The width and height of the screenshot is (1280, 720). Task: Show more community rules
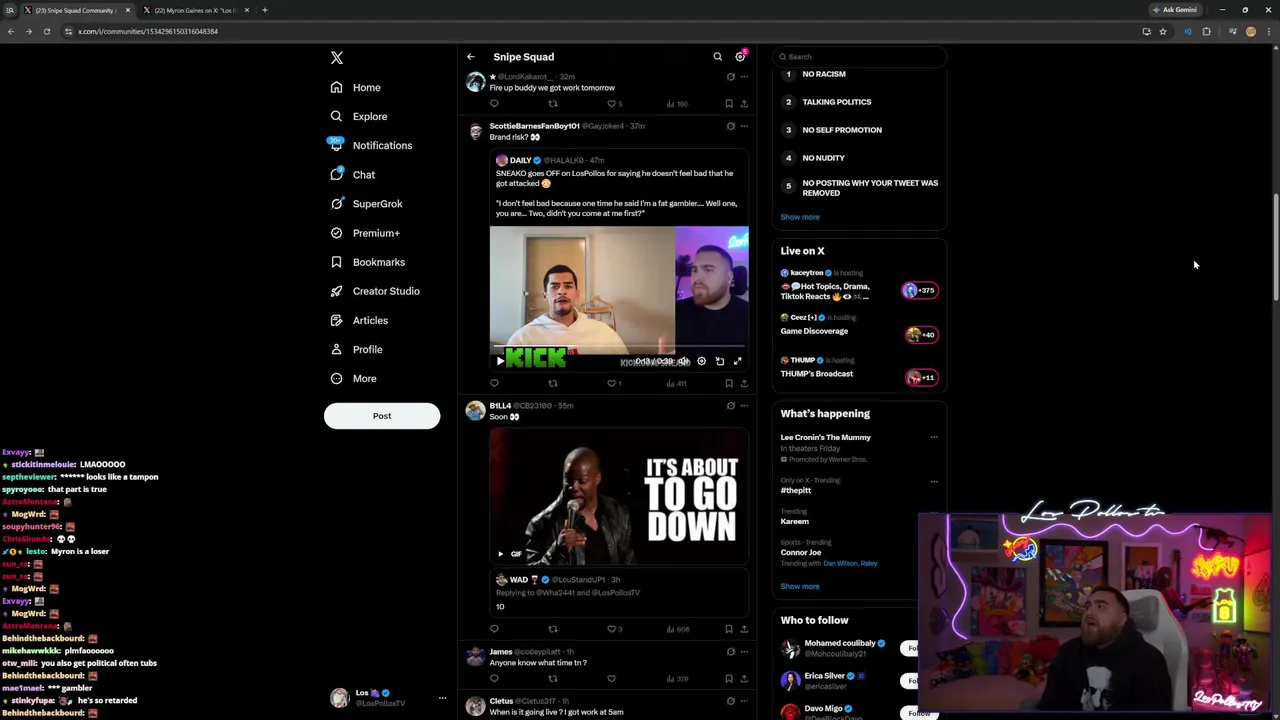(800, 217)
